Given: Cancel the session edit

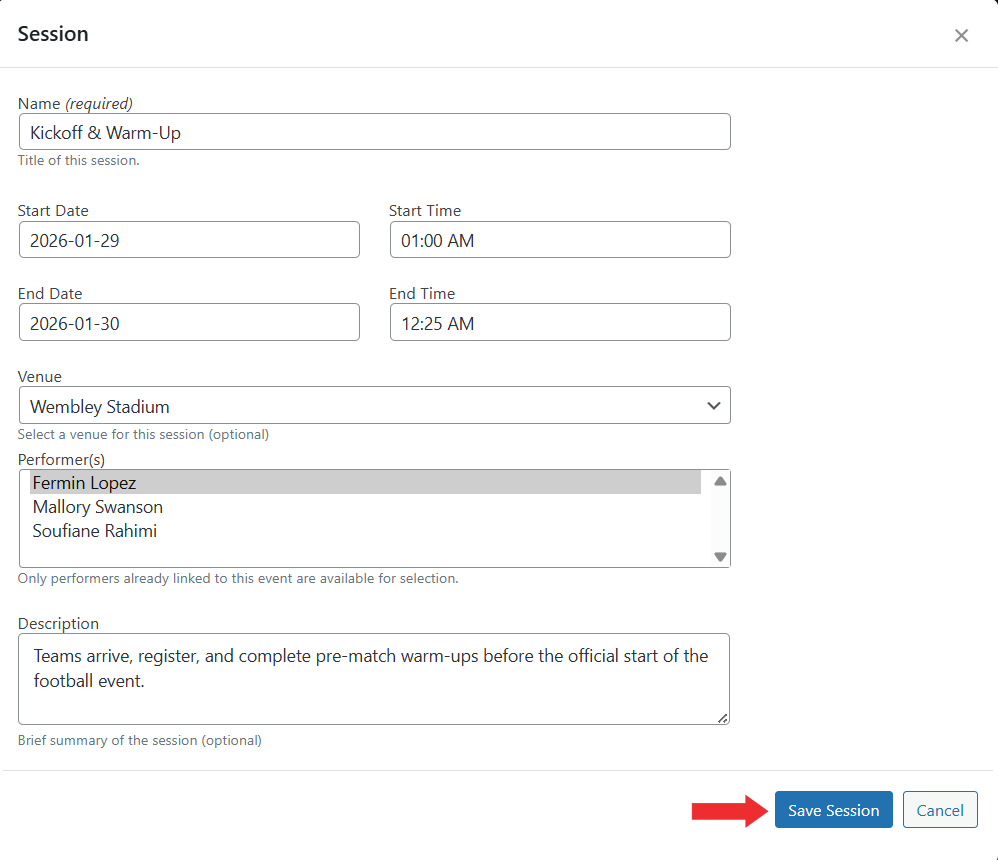Looking at the screenshot, I should point(939,810).
